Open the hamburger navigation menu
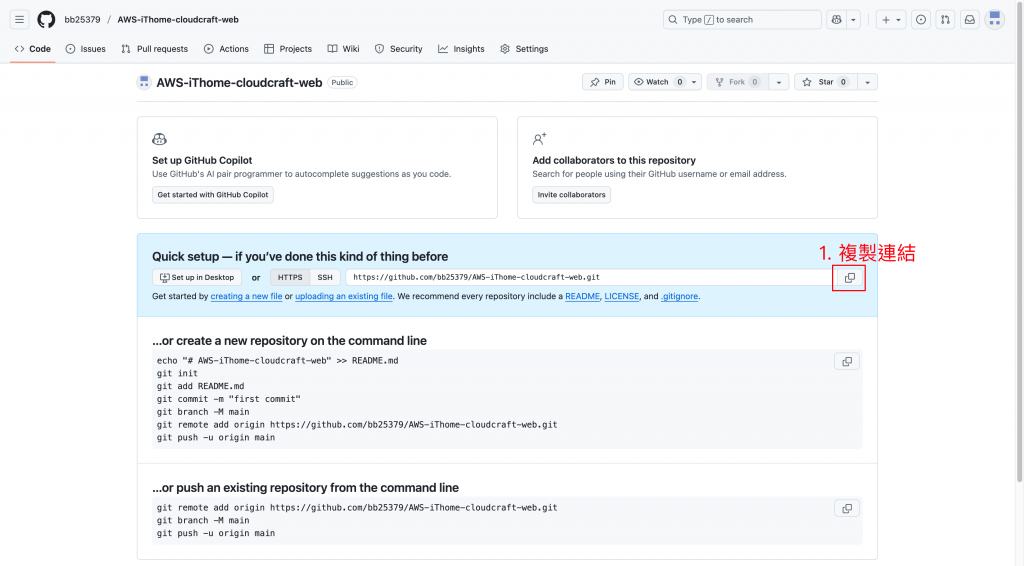This screenshot has width=1024, height=566. pos(19,19)
